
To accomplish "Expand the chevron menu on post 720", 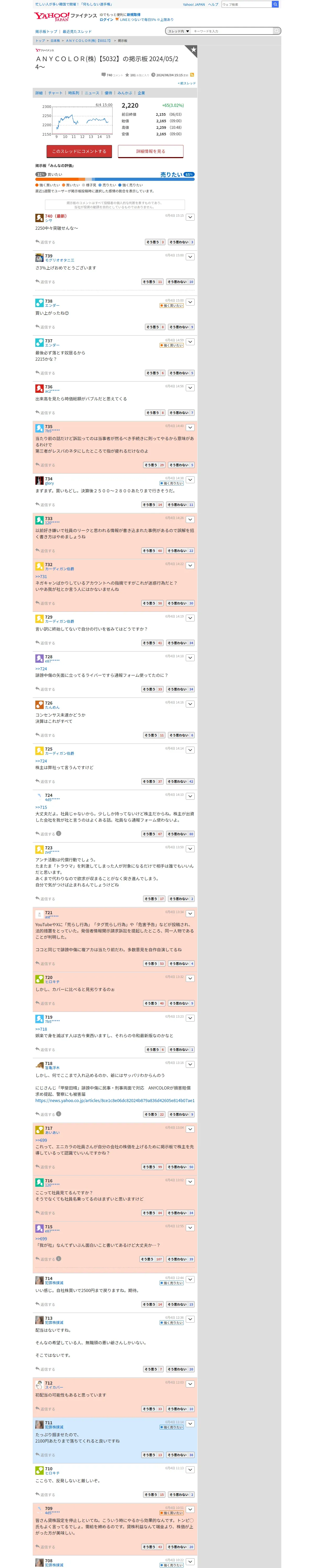I will pos(190,979).
